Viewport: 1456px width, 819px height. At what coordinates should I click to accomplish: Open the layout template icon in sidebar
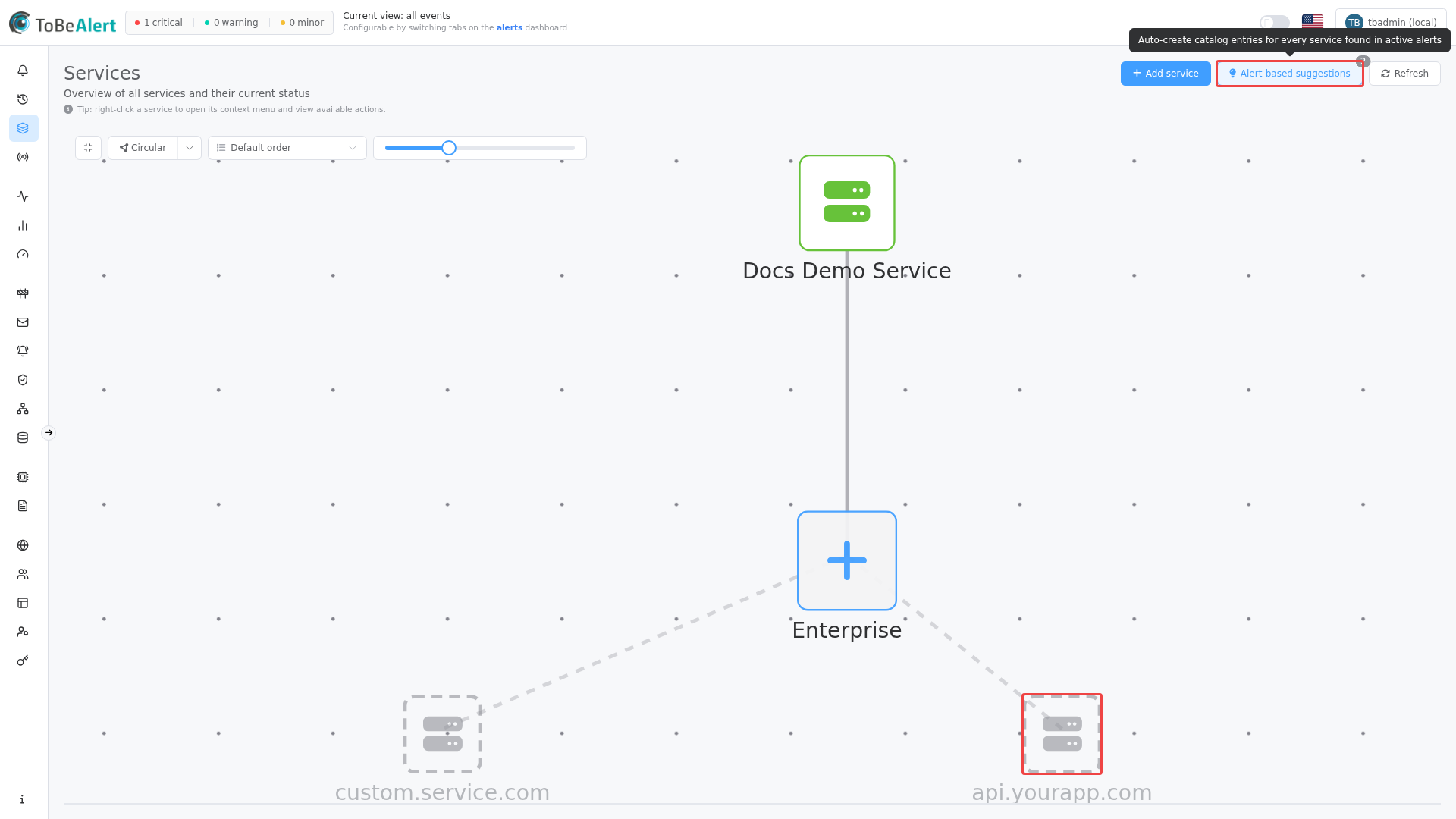coord(23,603)
